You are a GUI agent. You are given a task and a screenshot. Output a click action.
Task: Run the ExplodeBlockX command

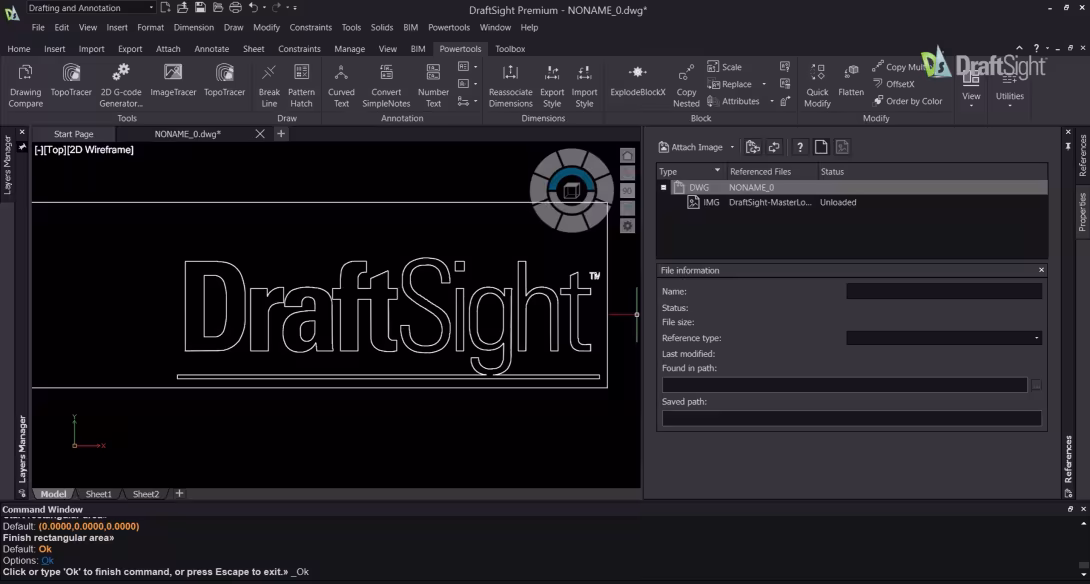(x=637, y=80)
